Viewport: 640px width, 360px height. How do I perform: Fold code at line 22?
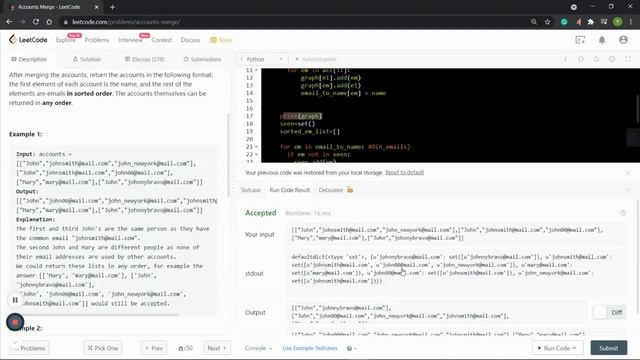(x=256, y=154)
